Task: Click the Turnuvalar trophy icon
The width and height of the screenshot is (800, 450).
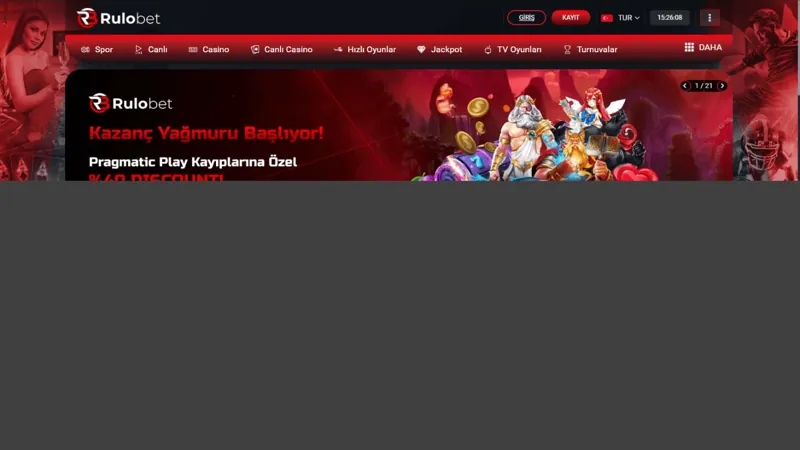Action: 567,49
